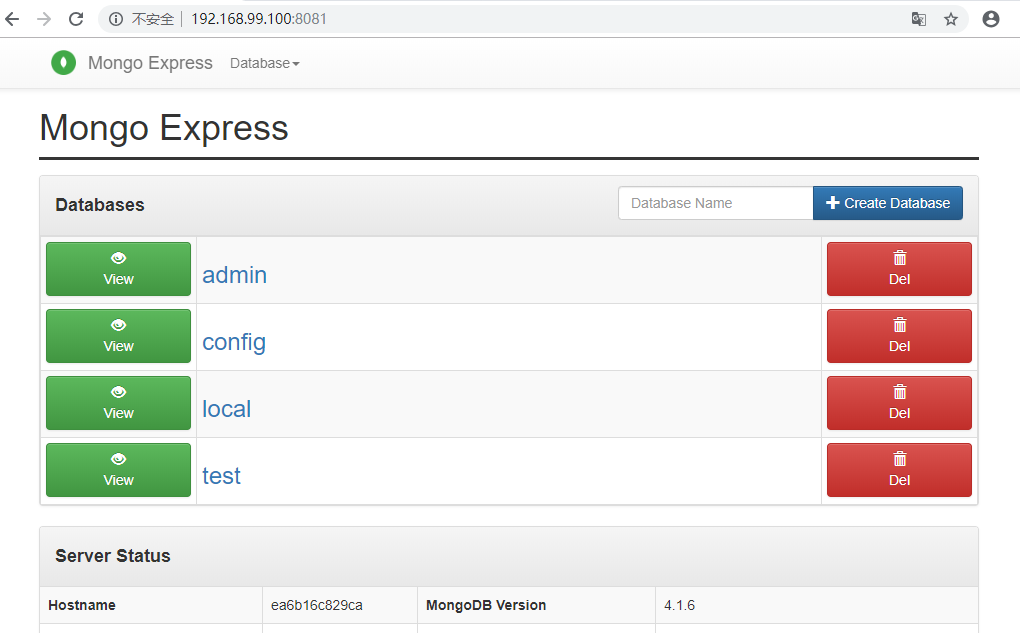Image resolution: width=1020 pixels, height=633 pixels.
Task: Click the Hostname label cell
Action: (x=151, y=605)
